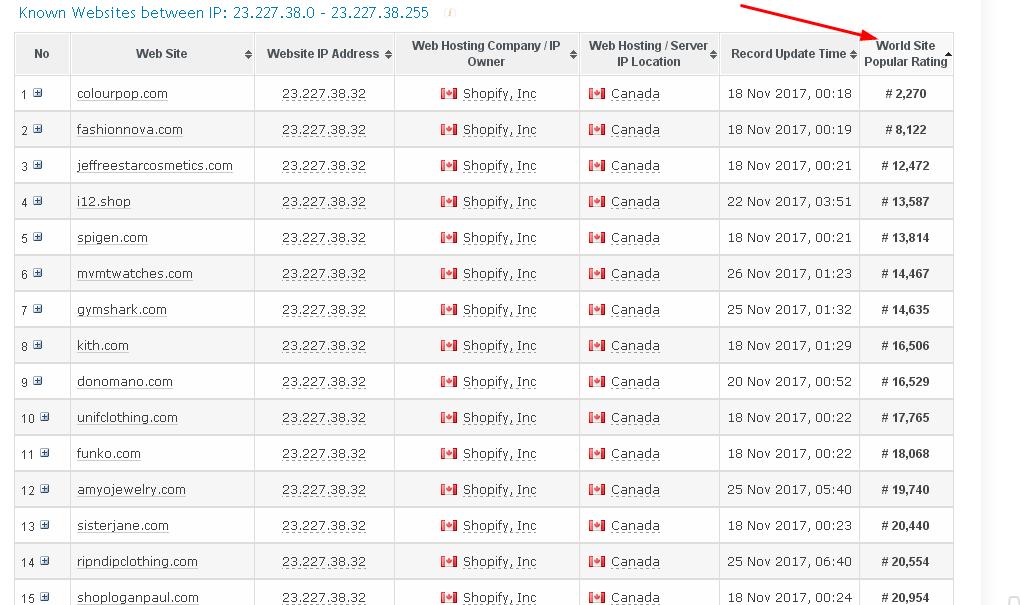
Task: Expand the plus icon for row 7
Action: tap(38, 309)
